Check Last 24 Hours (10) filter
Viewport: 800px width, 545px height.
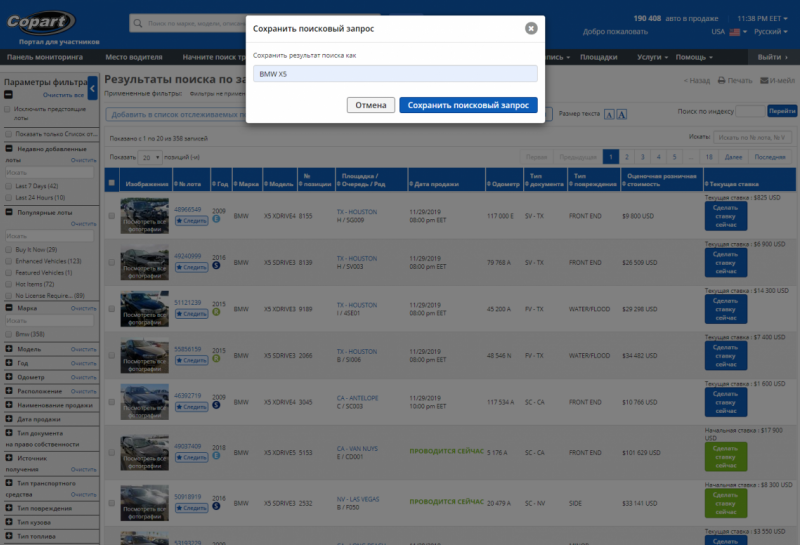[x=8, y=197]
